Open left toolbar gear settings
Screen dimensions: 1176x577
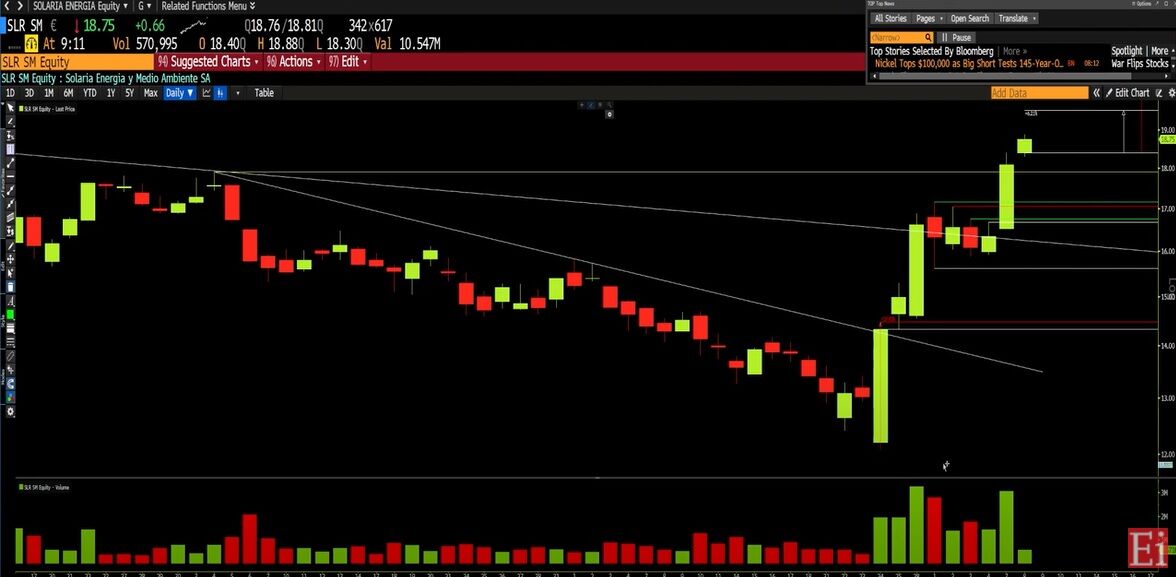point(10,411)
